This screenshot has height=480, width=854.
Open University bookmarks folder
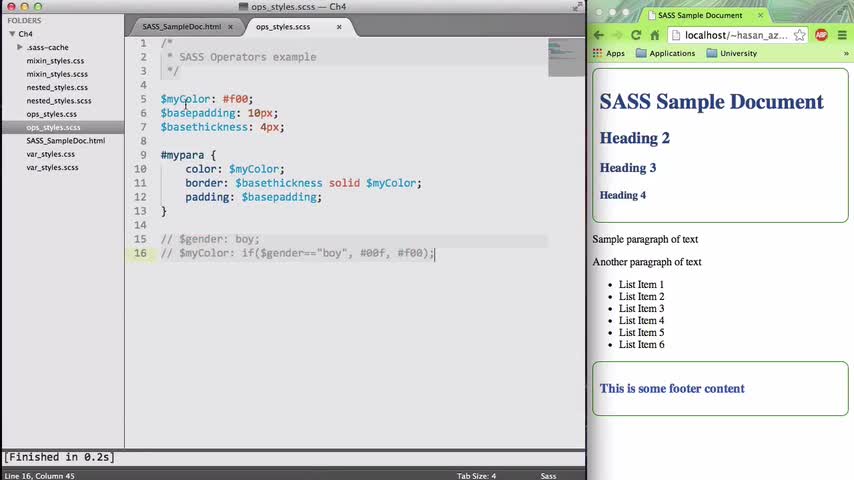[731, 53]
